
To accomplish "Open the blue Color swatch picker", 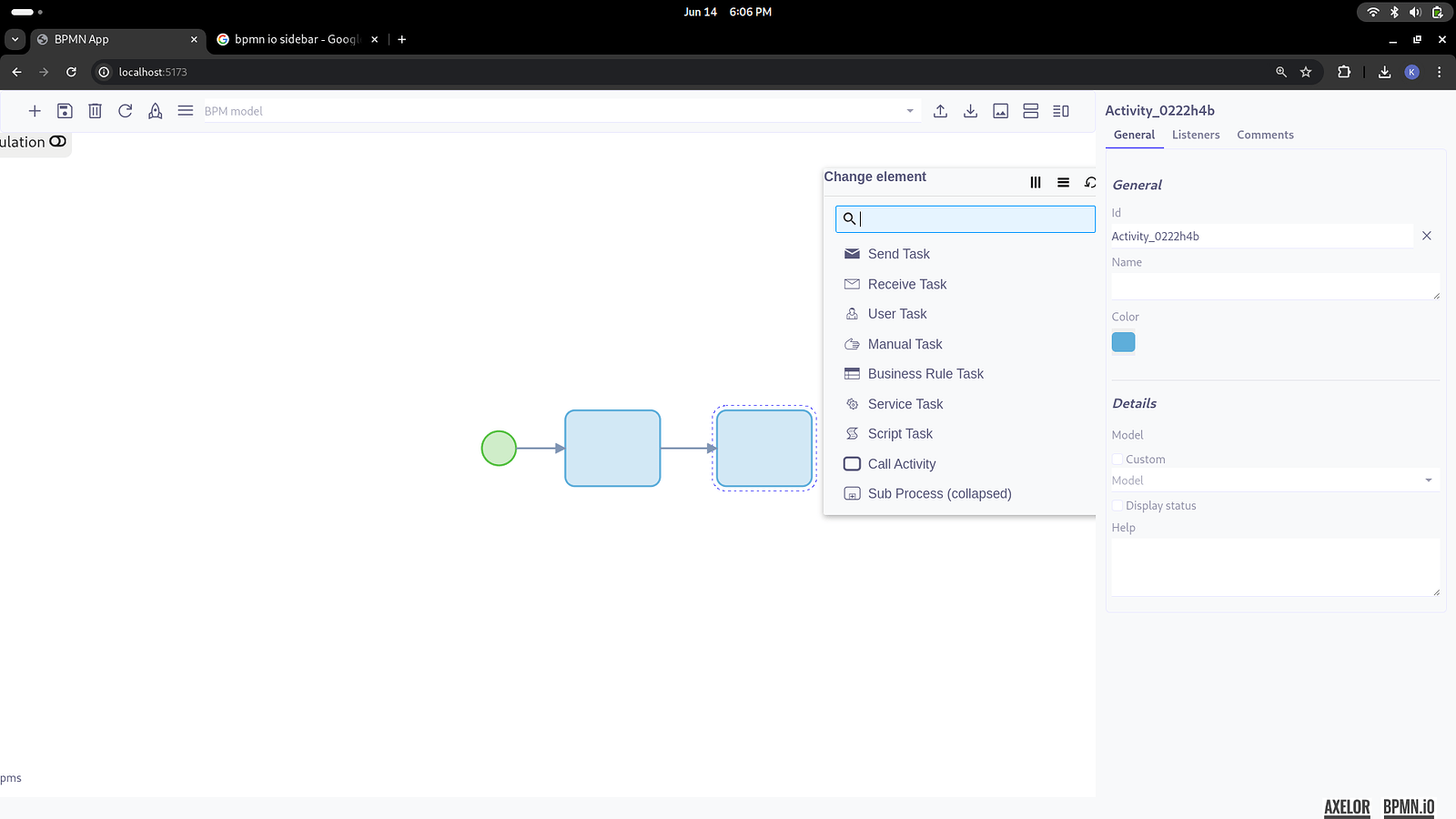I will [1124, 342].
